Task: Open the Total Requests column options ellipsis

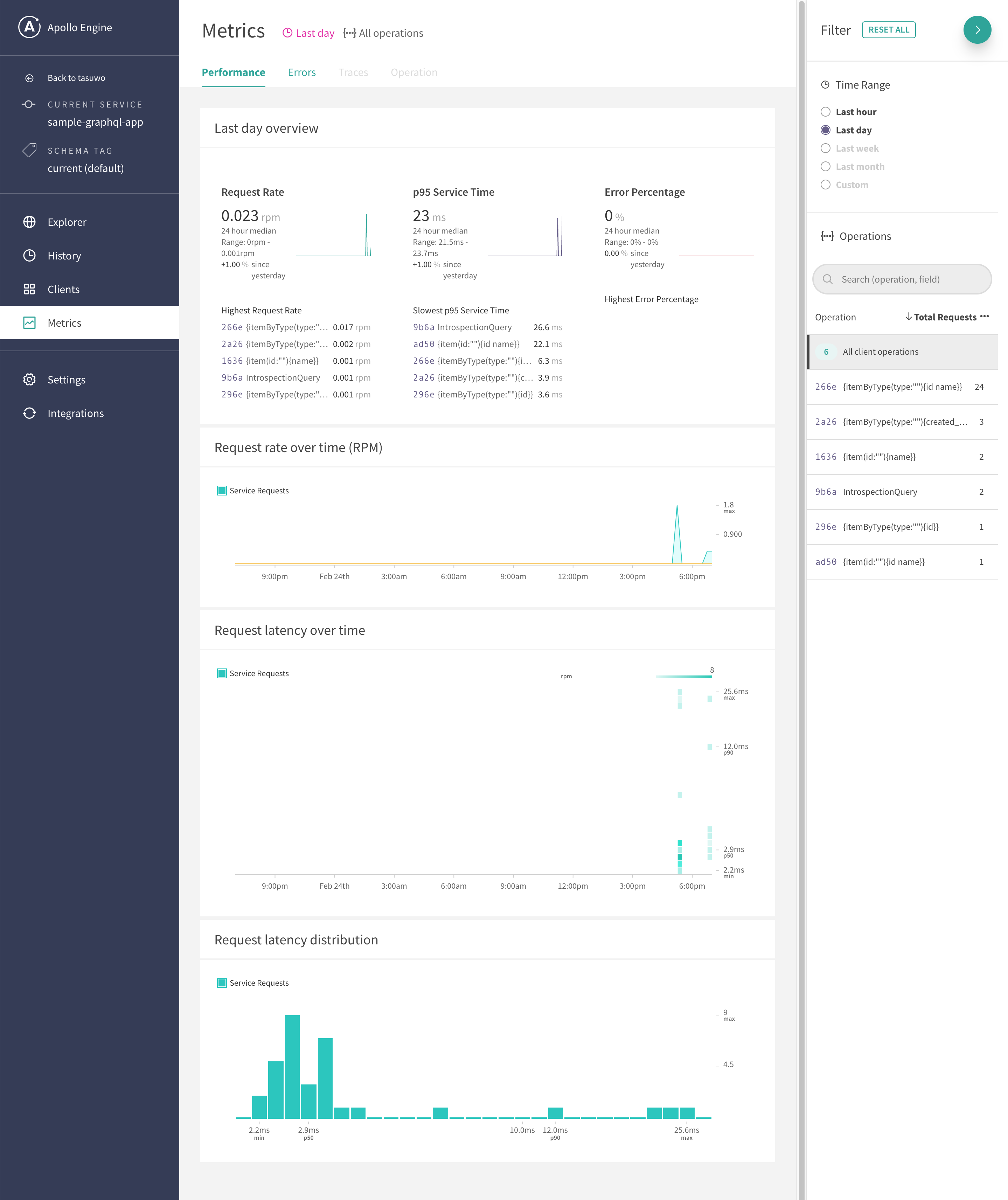Action: click(x=984, y=317)
